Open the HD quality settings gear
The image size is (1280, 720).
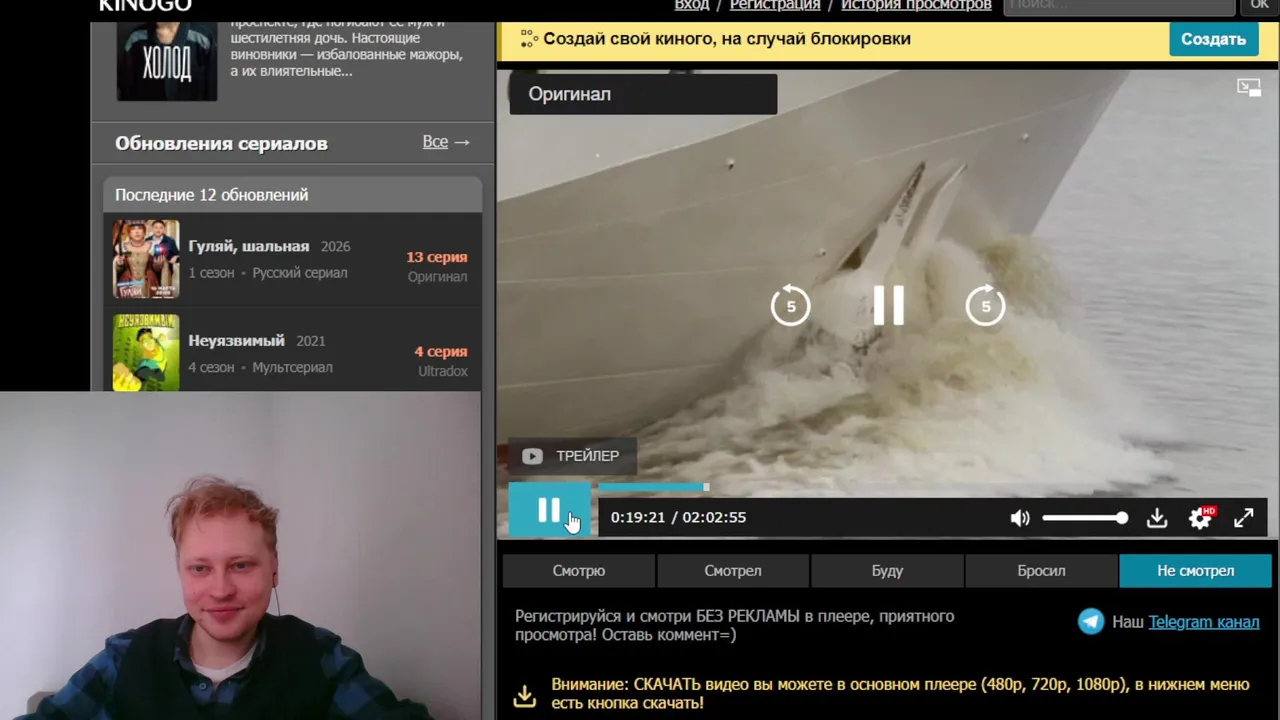point(1200,518)
